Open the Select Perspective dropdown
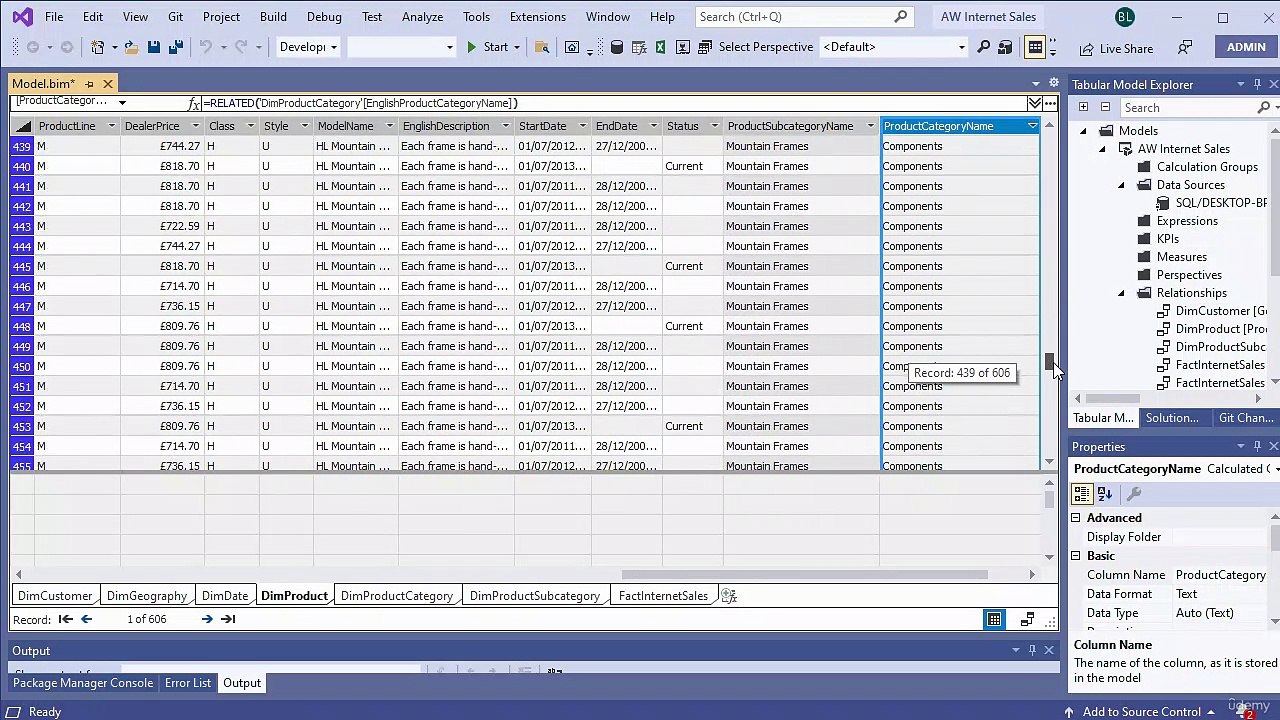The height and width of the screenshot is (720, 1280). click(893, 47)
